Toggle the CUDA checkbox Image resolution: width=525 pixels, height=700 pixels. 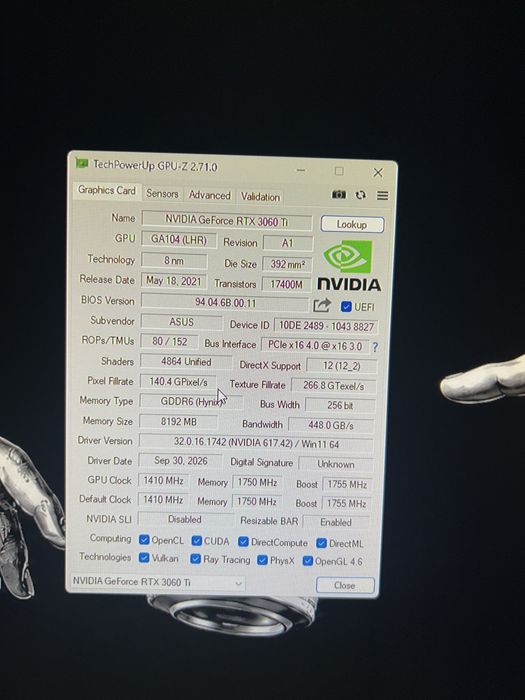196,541
